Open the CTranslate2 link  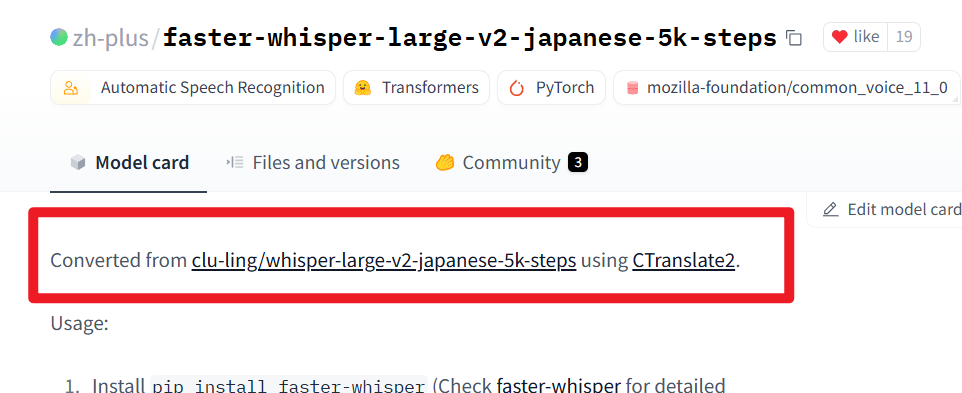[683, 261]
